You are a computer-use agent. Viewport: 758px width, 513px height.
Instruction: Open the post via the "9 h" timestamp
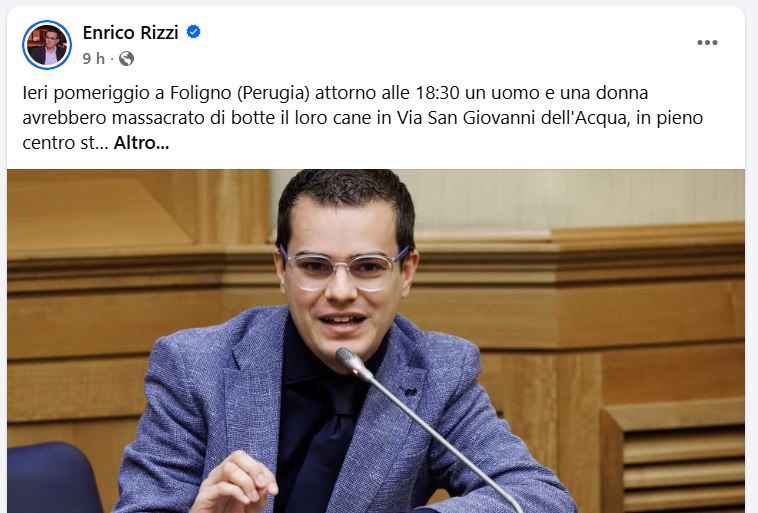[x=93, y=59]
